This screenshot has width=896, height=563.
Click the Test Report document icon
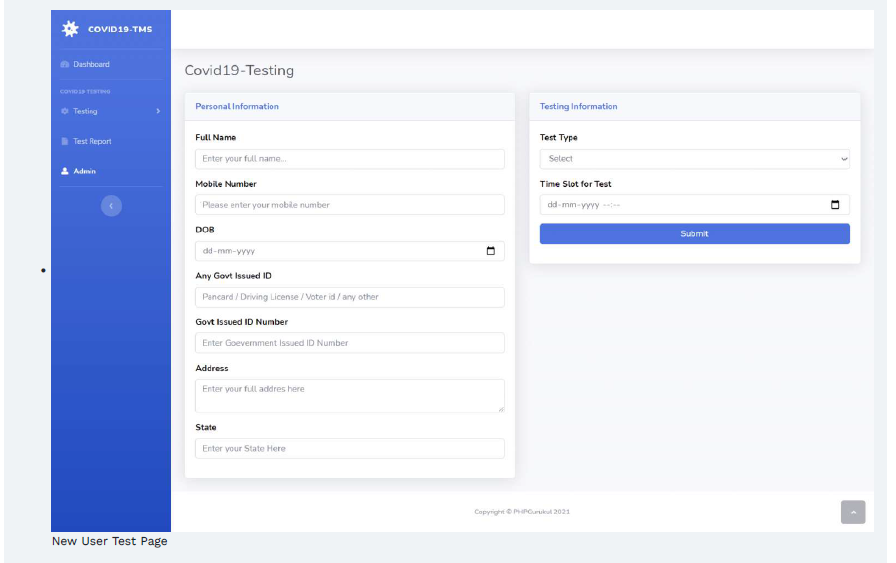tap(65, 141)
